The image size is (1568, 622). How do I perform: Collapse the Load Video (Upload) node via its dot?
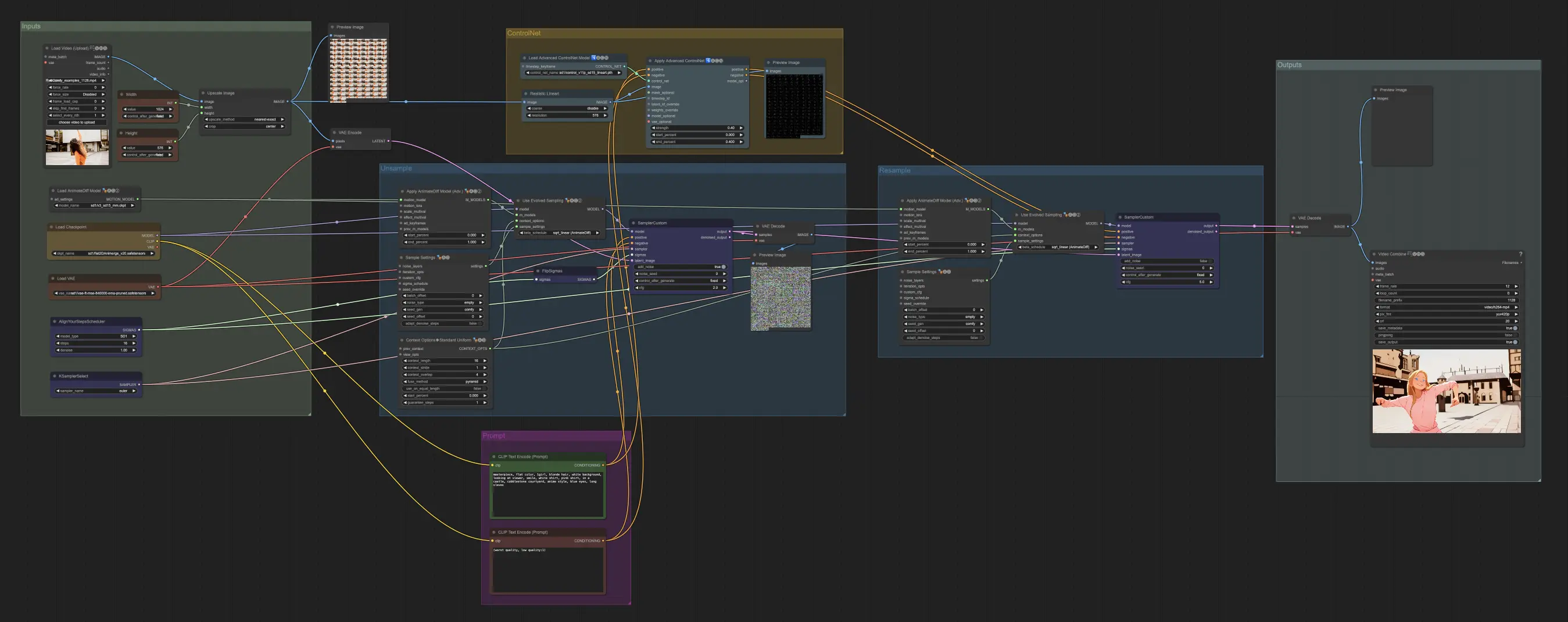[x=47, y=48]
